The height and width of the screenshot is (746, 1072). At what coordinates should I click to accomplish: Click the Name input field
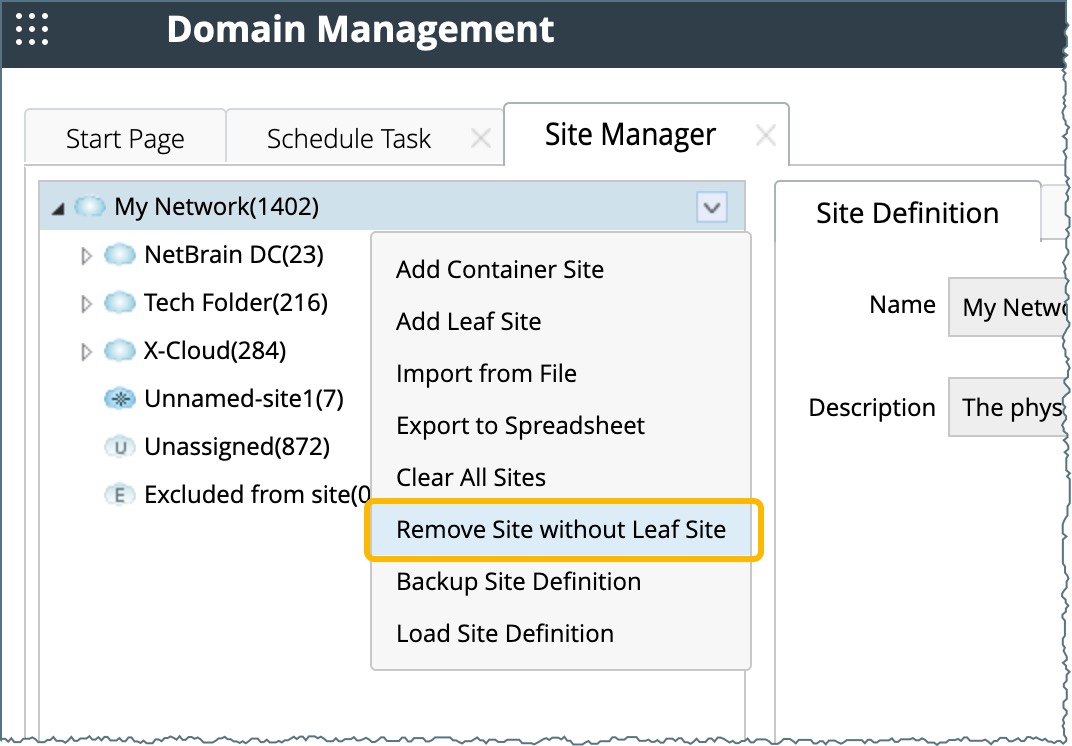coord(1005,307)
